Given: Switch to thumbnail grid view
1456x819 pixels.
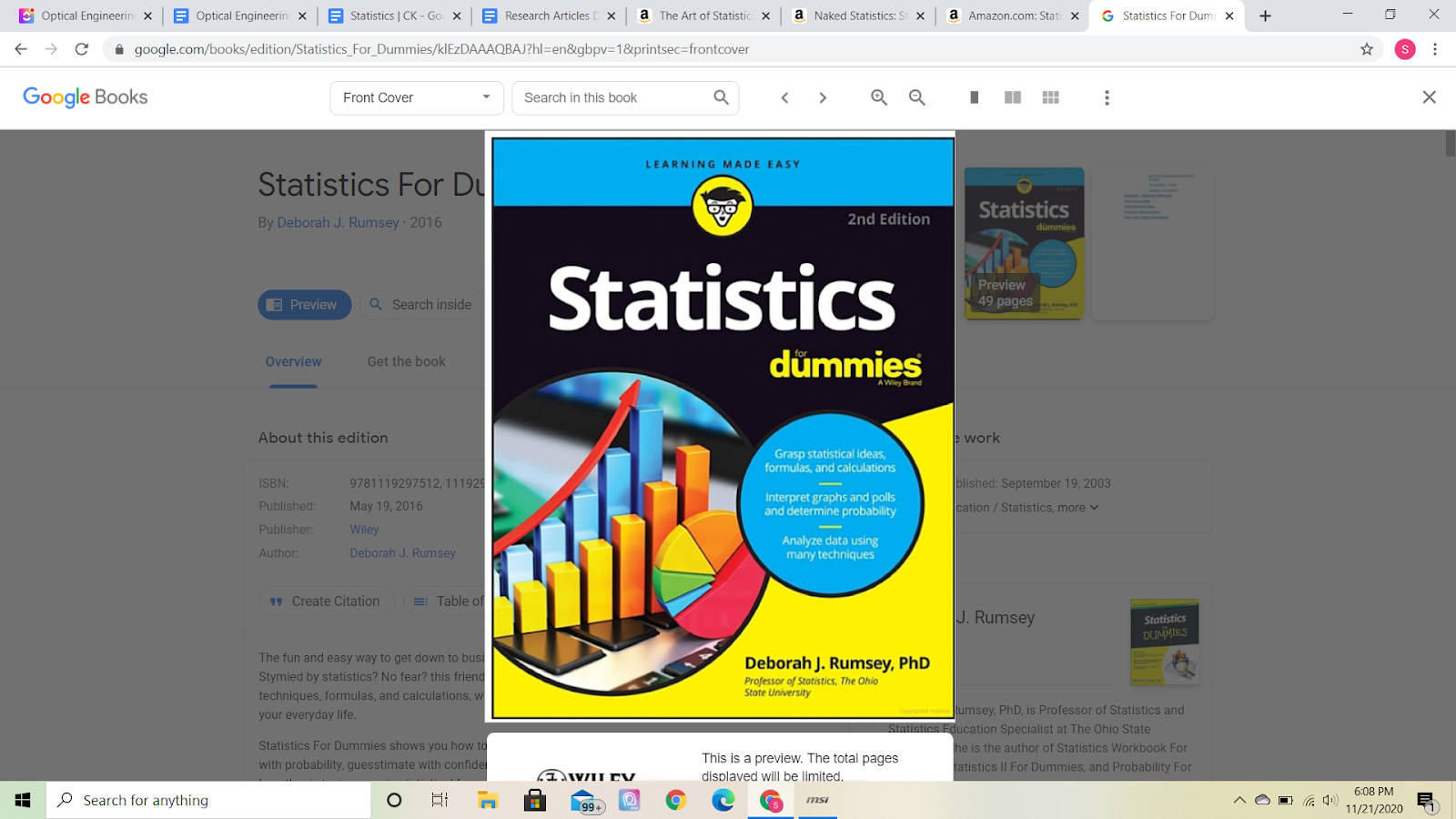Looking at the screenshot, I should 1050,97.
